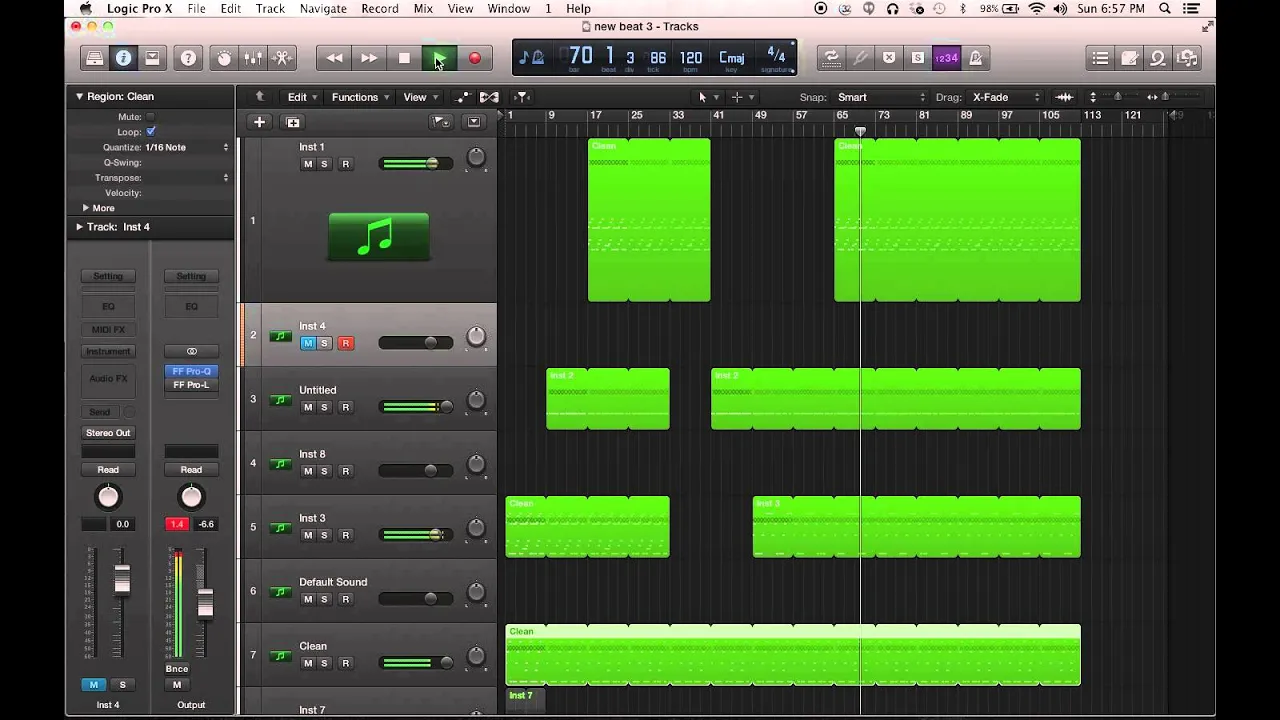Open the Drag X-Fade dropdown

pyautogui.click(x=1006, y=97)
